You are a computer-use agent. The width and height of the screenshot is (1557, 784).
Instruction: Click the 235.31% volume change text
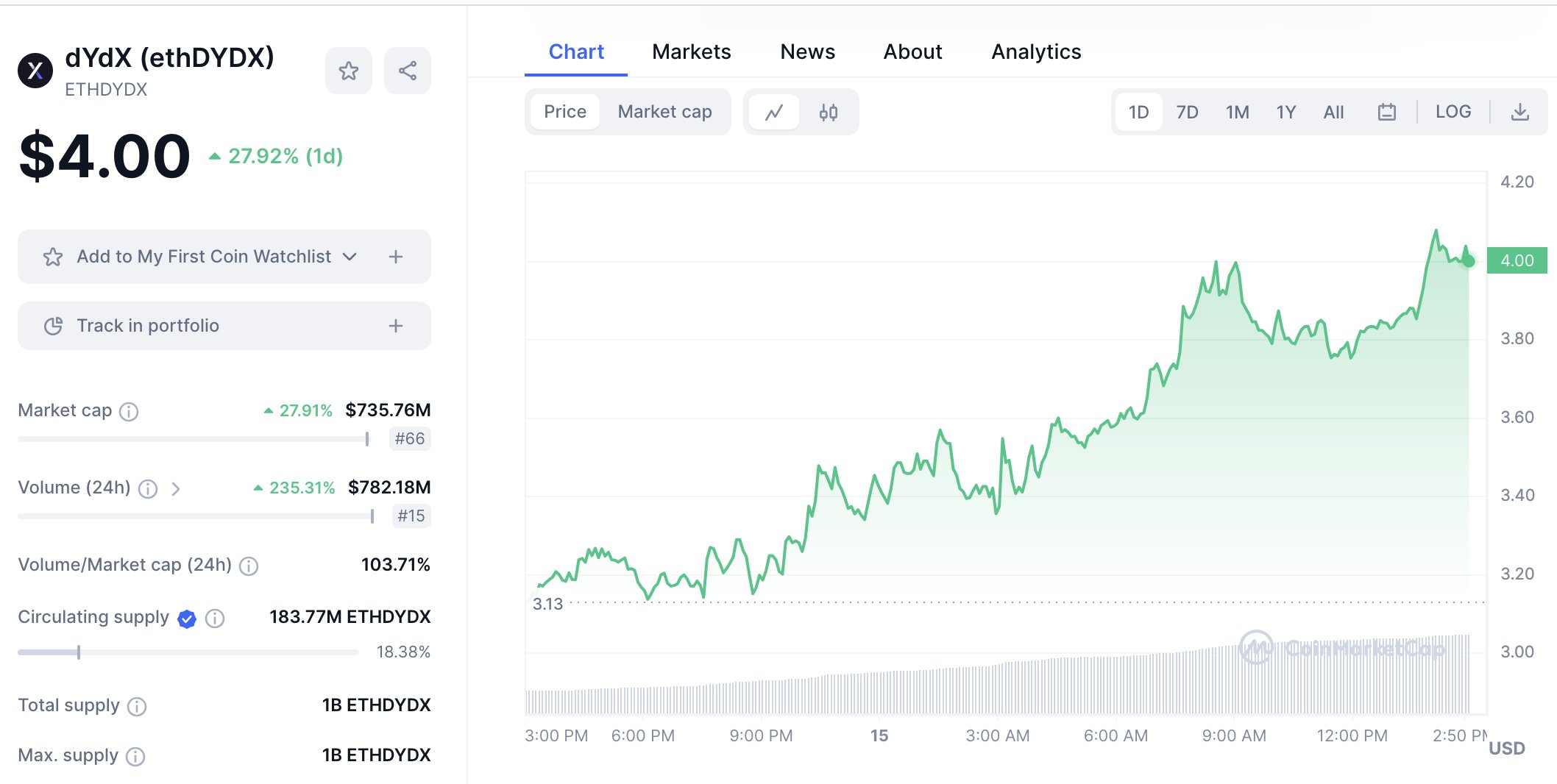302,488
